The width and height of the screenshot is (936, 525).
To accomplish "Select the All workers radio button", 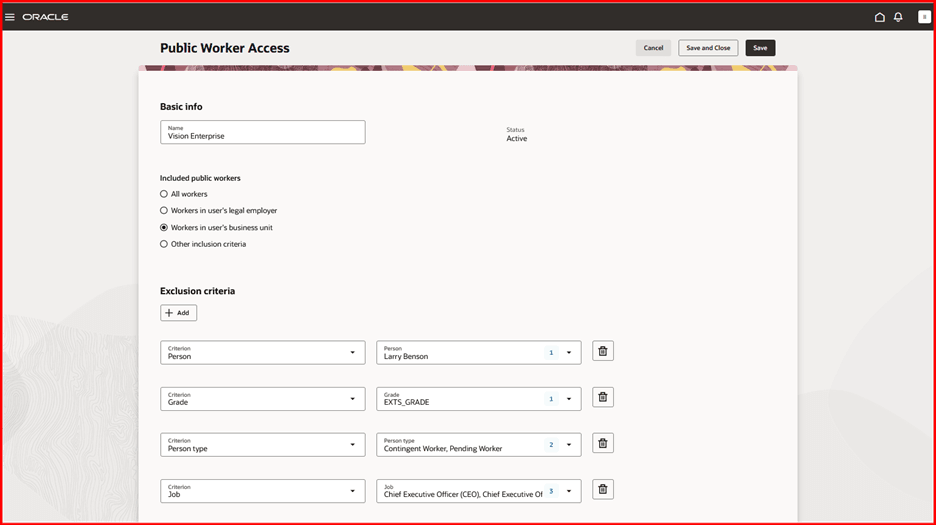I will (x=164, y=194).
